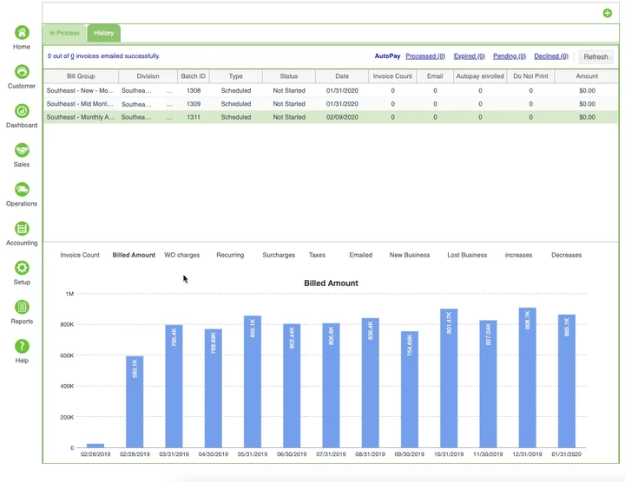
Task: Go to the Dashboard icon
Action: tap(22, 111)
